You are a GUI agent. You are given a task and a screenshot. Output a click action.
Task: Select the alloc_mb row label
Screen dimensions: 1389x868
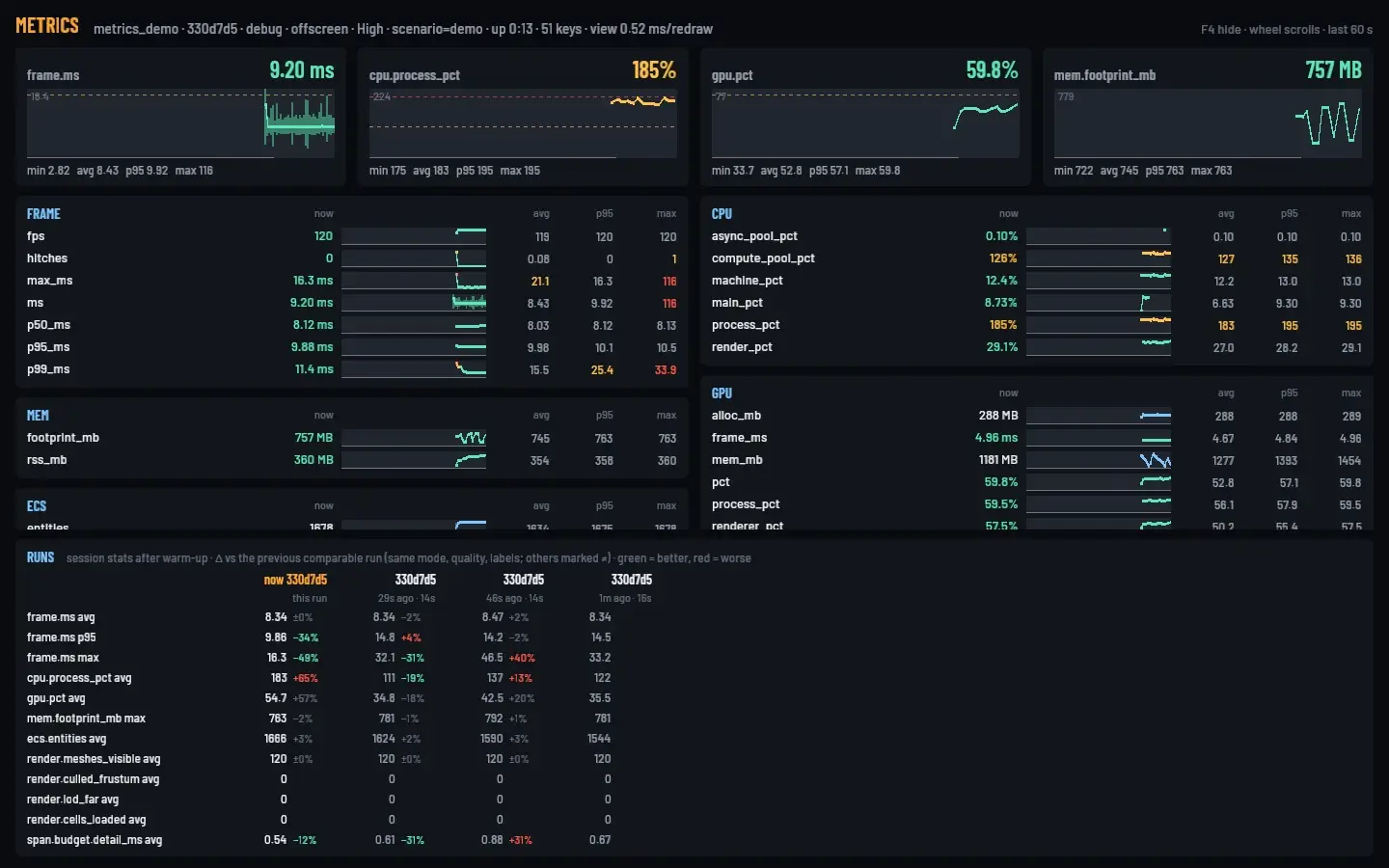(736, 416)
